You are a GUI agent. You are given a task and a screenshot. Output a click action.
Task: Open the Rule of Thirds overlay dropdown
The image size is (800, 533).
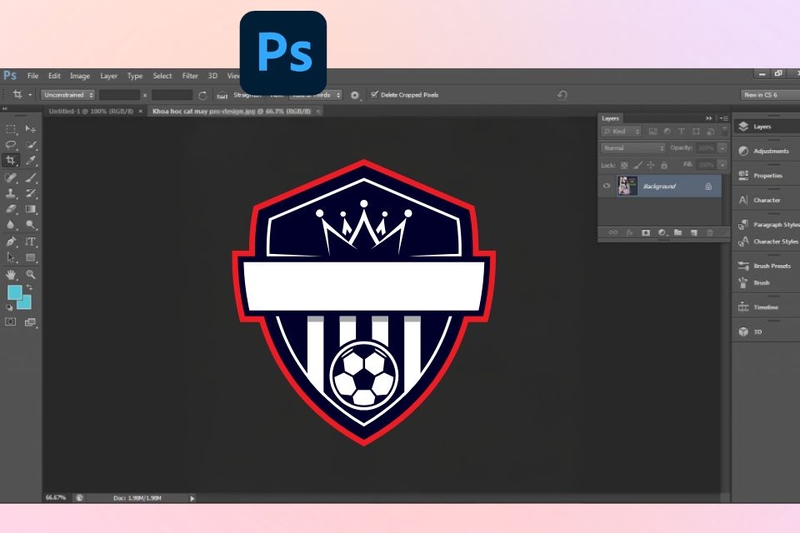(316, 95)
